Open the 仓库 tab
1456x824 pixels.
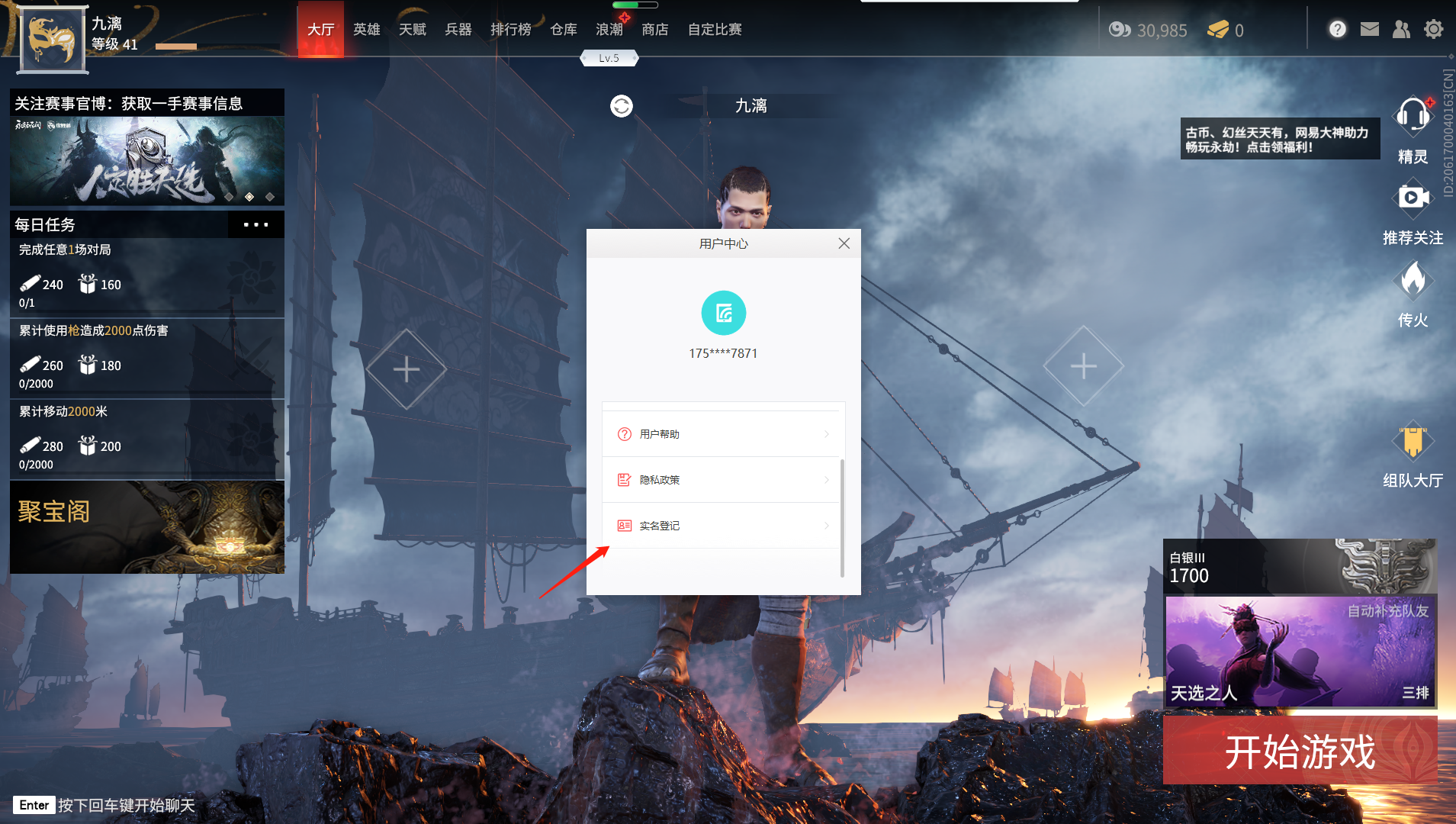click(x=563, y=29)
